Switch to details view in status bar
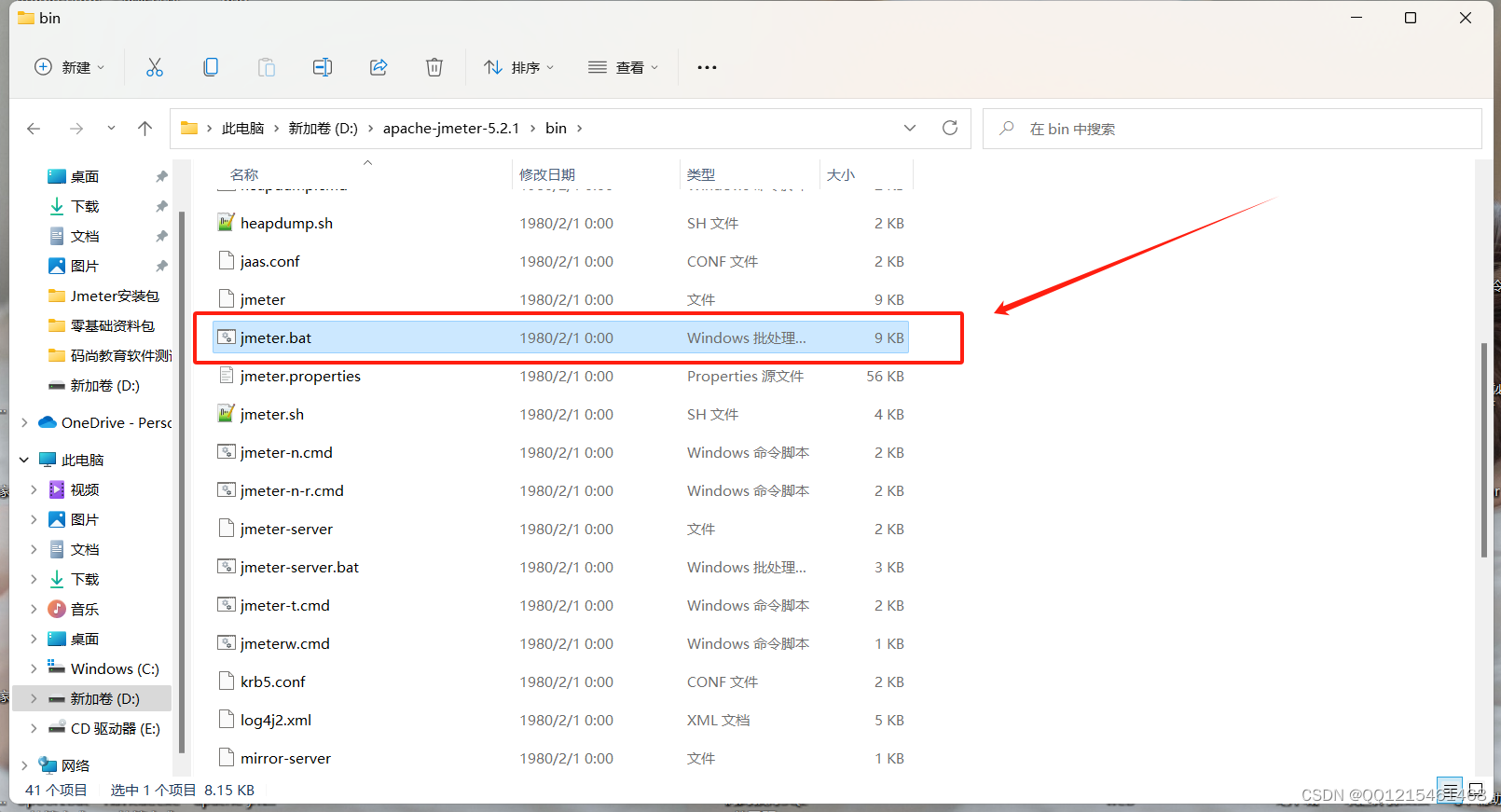This screenshot has width=1501, height=812. pos(1450,790)
